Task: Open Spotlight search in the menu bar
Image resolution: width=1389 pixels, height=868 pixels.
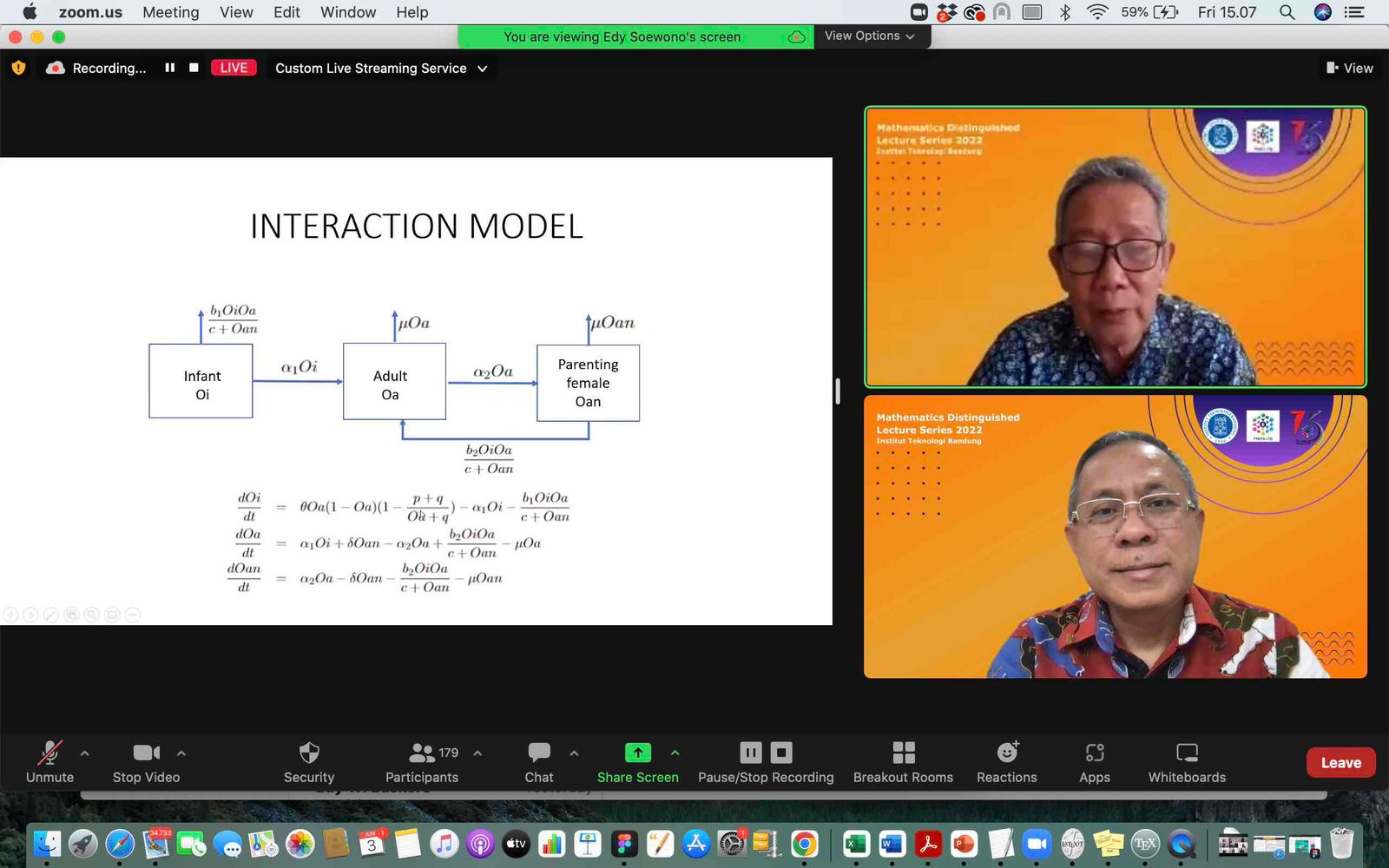Action: click(1286, 12)
